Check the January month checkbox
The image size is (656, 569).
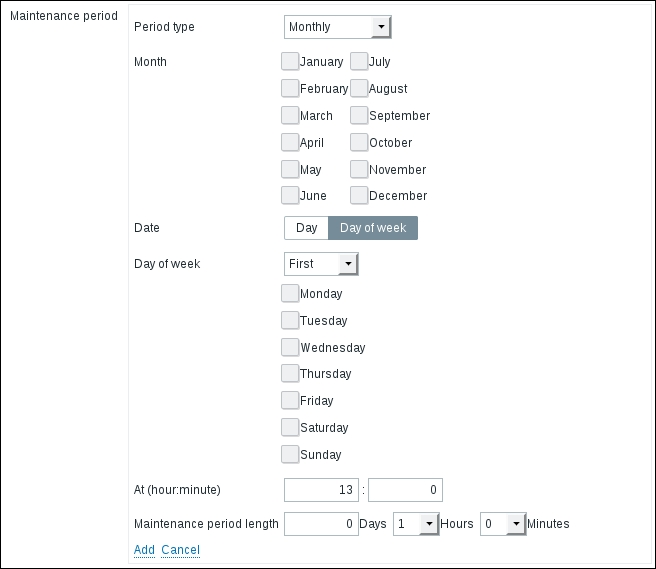tap(290, 62)
